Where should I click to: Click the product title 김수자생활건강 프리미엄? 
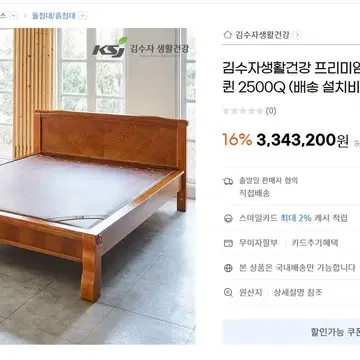291,69
